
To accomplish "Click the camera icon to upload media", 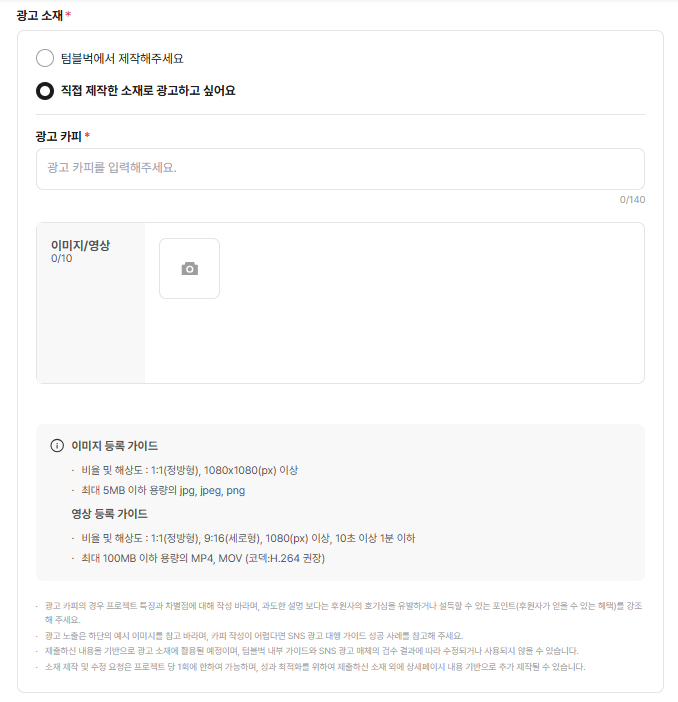I will [x=189, y=268].
